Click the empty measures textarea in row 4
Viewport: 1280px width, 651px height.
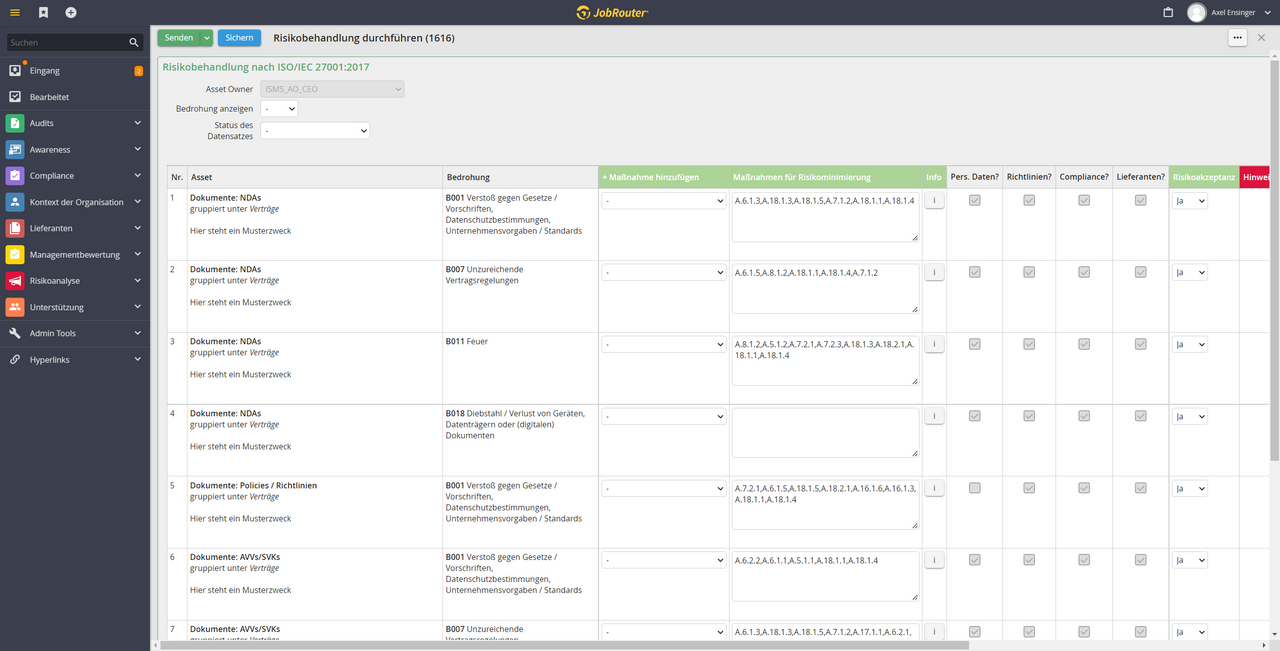[825, 433]
